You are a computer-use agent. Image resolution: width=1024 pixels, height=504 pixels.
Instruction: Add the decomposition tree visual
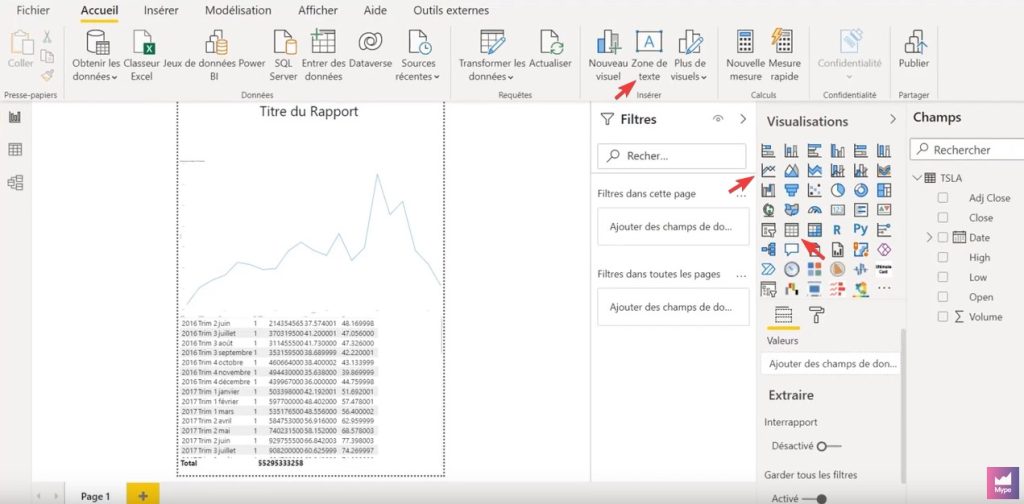pyautogui.click(x=769, y=249)
